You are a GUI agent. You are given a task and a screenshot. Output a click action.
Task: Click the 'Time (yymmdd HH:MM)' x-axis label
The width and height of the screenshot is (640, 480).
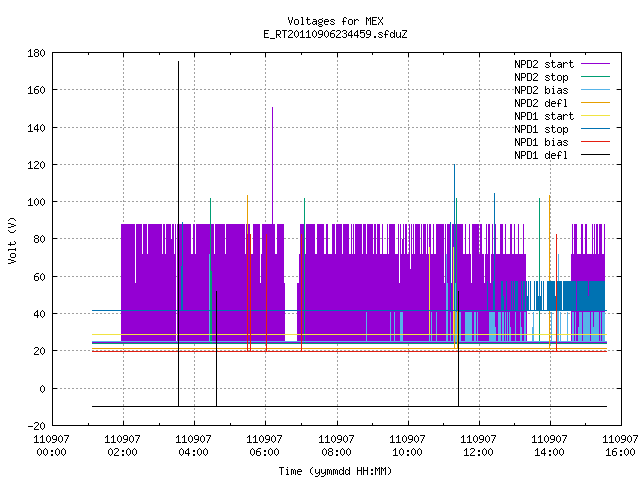pyautogui.click(x=335, y=471)
